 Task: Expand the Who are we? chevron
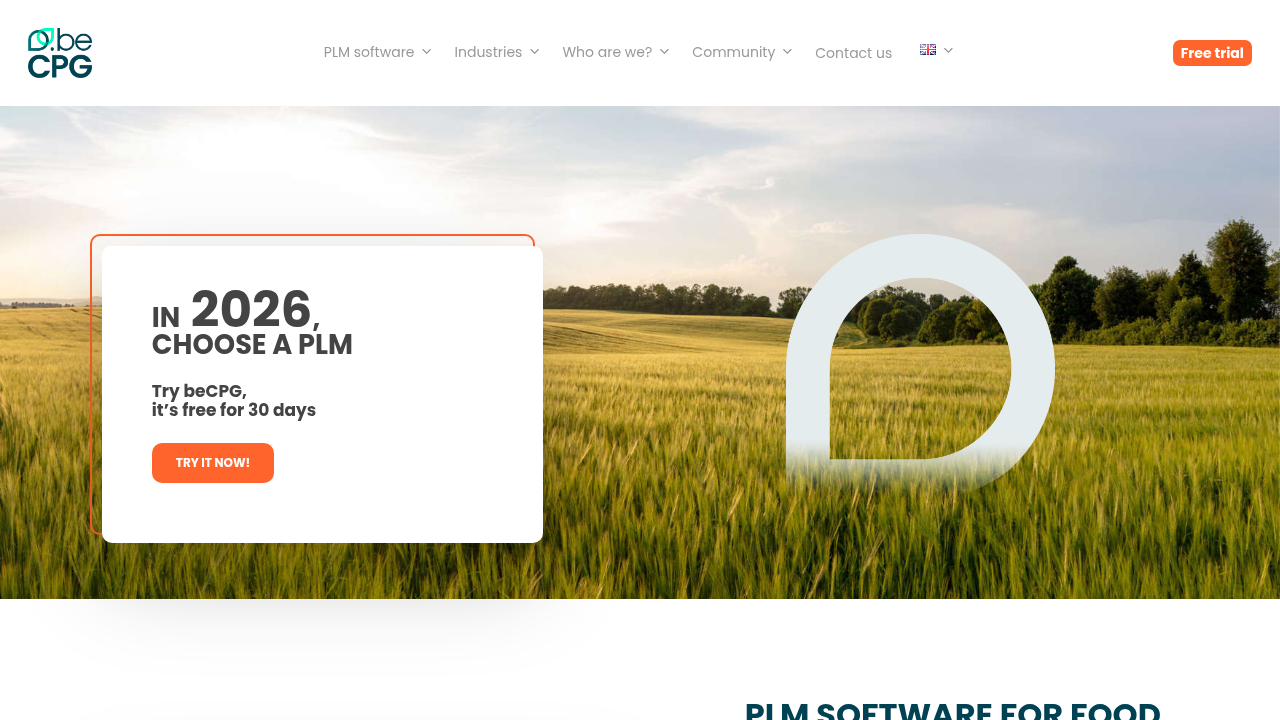point(664,52)
